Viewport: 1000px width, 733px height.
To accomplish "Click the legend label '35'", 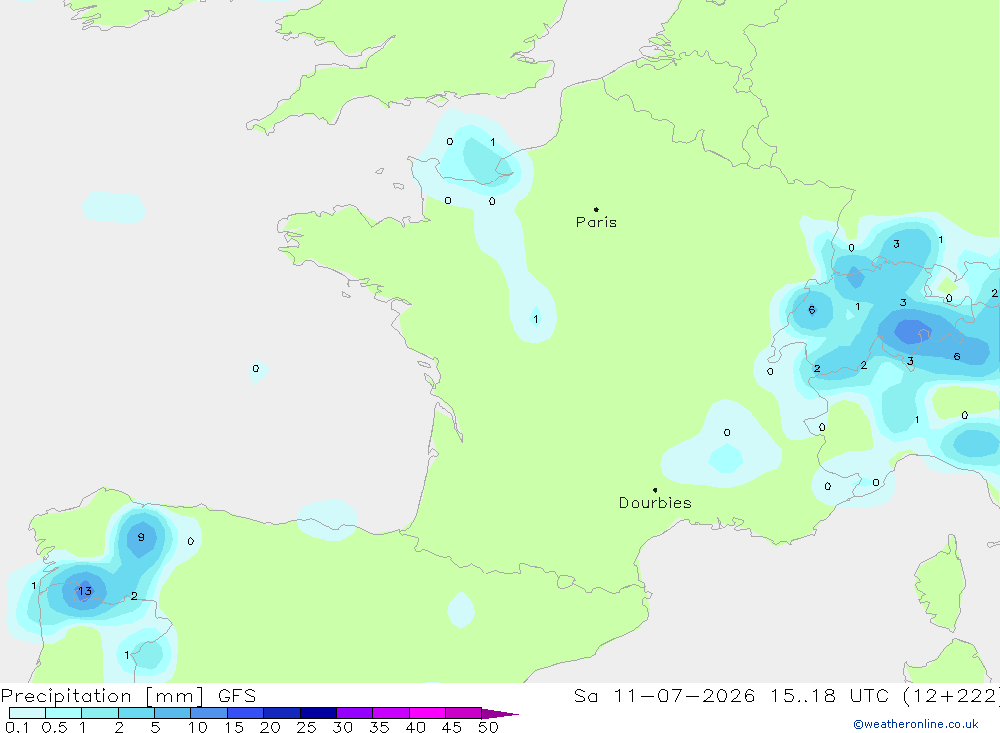I will pos(379,727).
